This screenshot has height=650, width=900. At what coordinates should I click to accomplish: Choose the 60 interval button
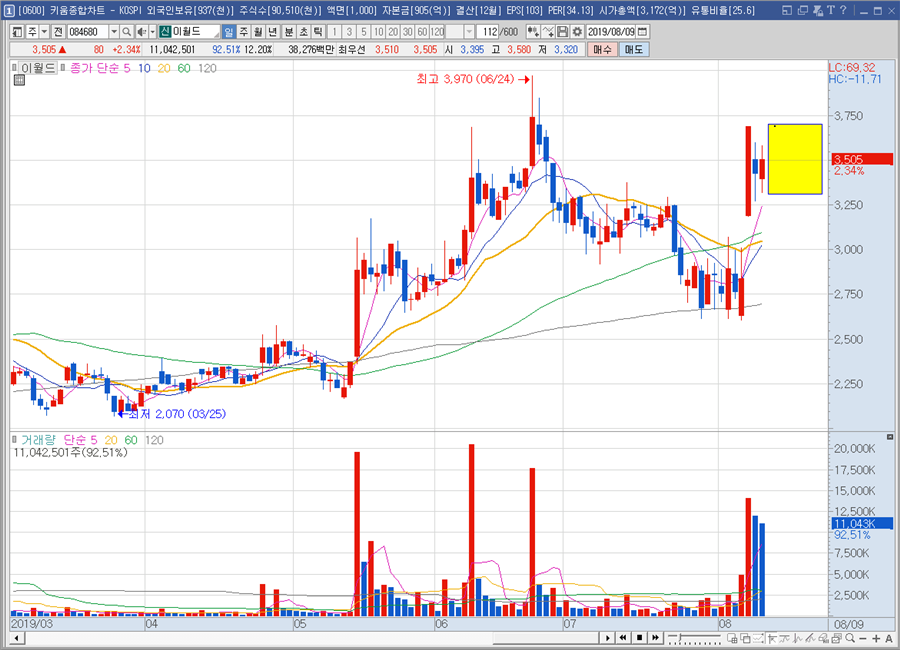422,32
